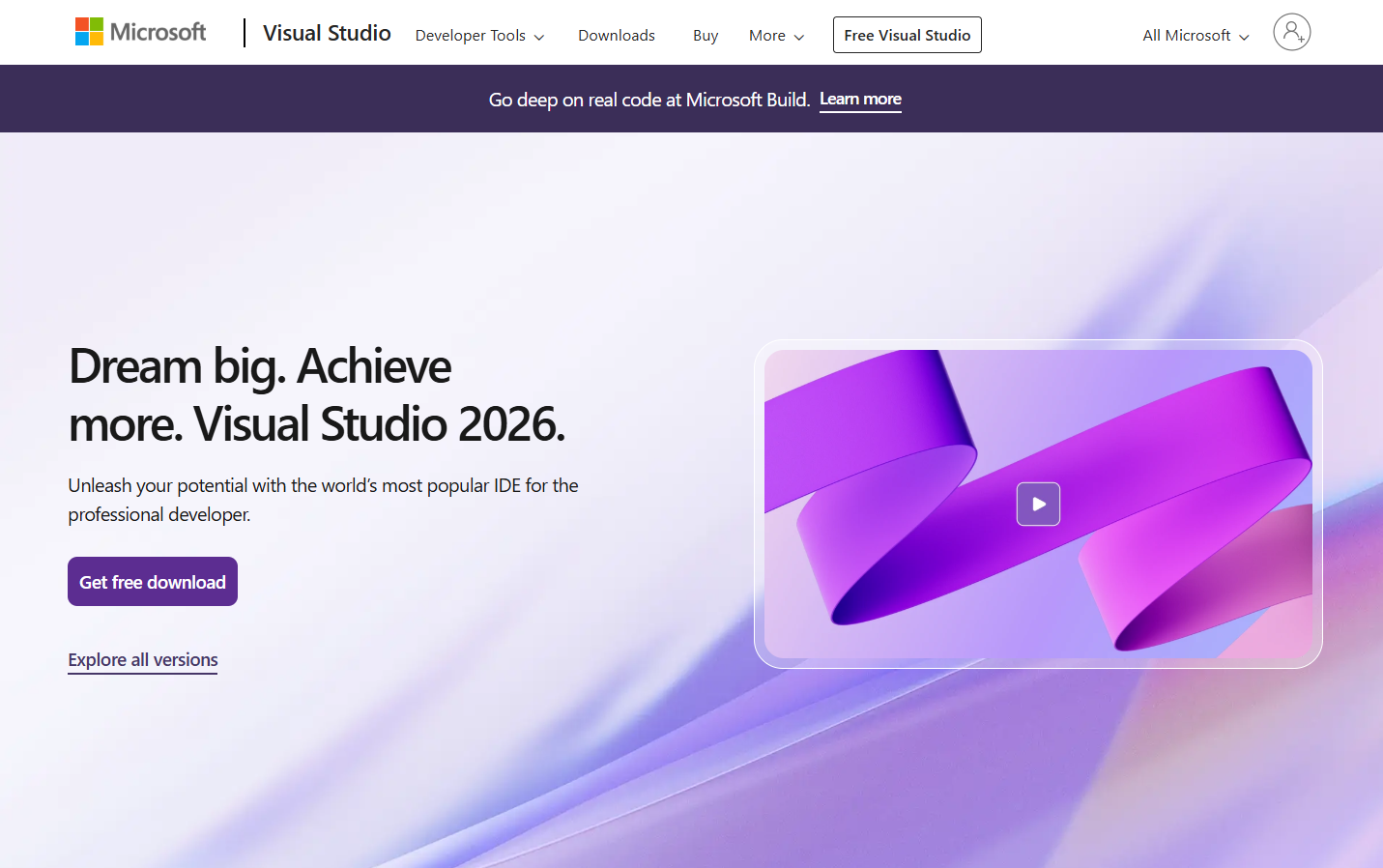Open the Visual Studio home link
This screenshot has width=1383, height=868.
327,34
